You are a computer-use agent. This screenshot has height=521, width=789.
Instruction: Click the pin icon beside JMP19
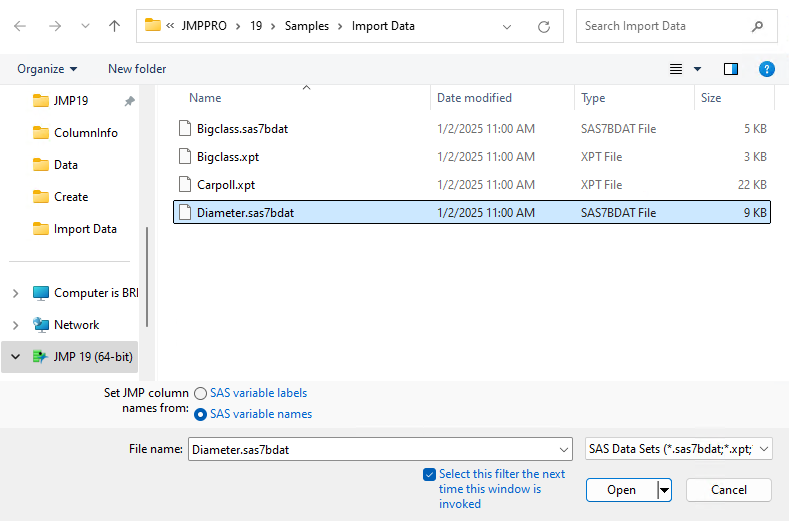coord(129,101)
